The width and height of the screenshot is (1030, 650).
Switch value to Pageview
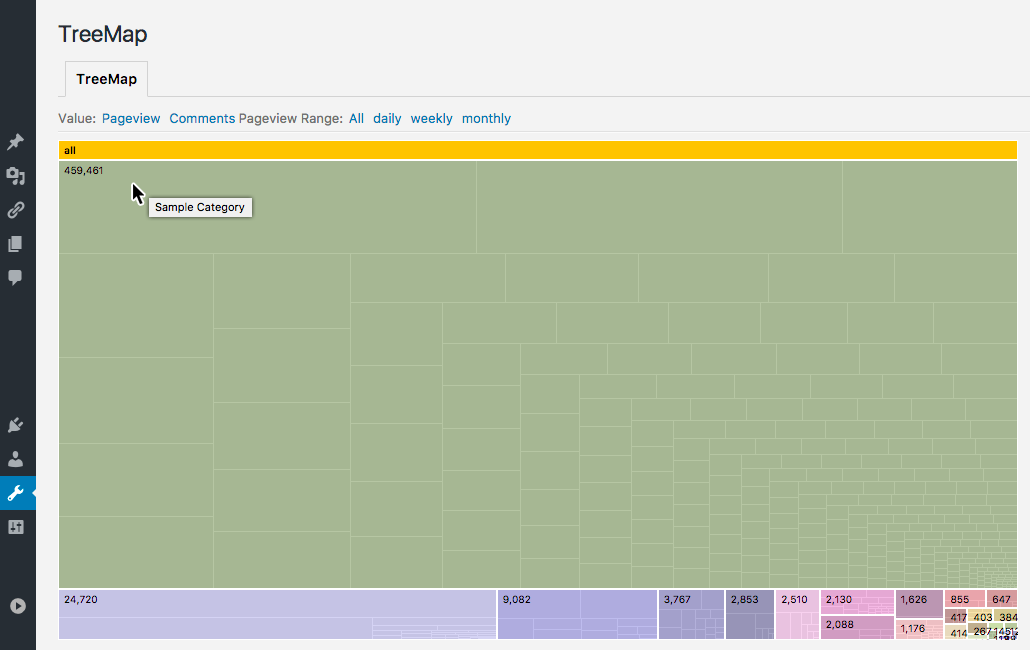[131, 118]
